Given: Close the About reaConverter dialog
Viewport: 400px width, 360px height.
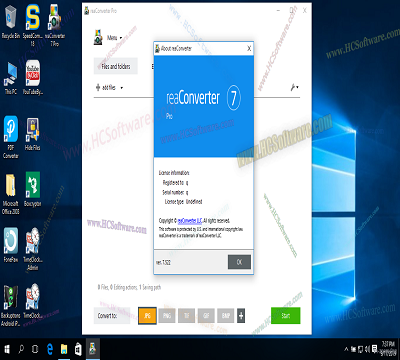Looking at the screenshot, I should point(249,49).
